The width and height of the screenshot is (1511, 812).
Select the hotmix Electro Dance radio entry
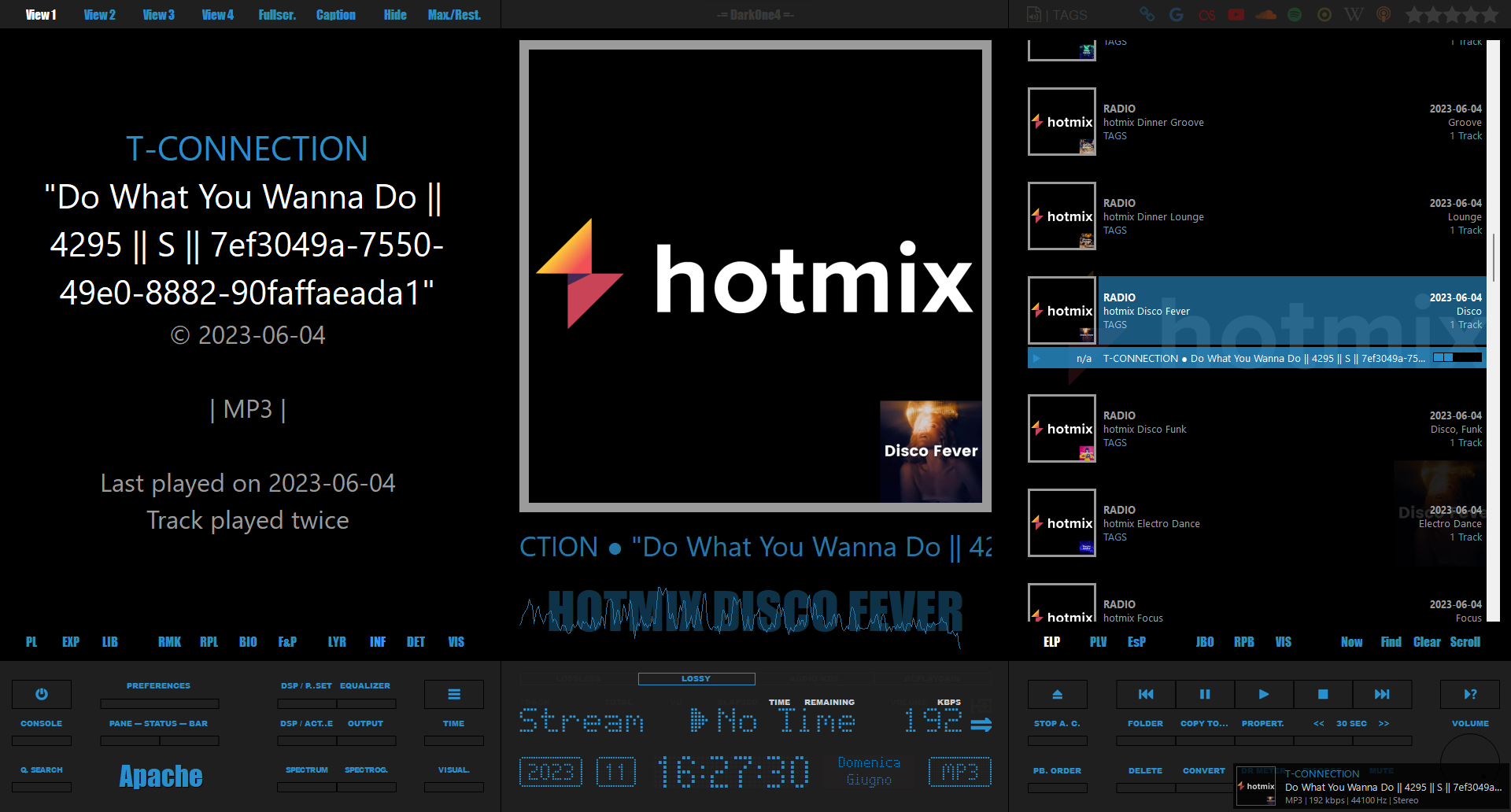coord(1257,523)
